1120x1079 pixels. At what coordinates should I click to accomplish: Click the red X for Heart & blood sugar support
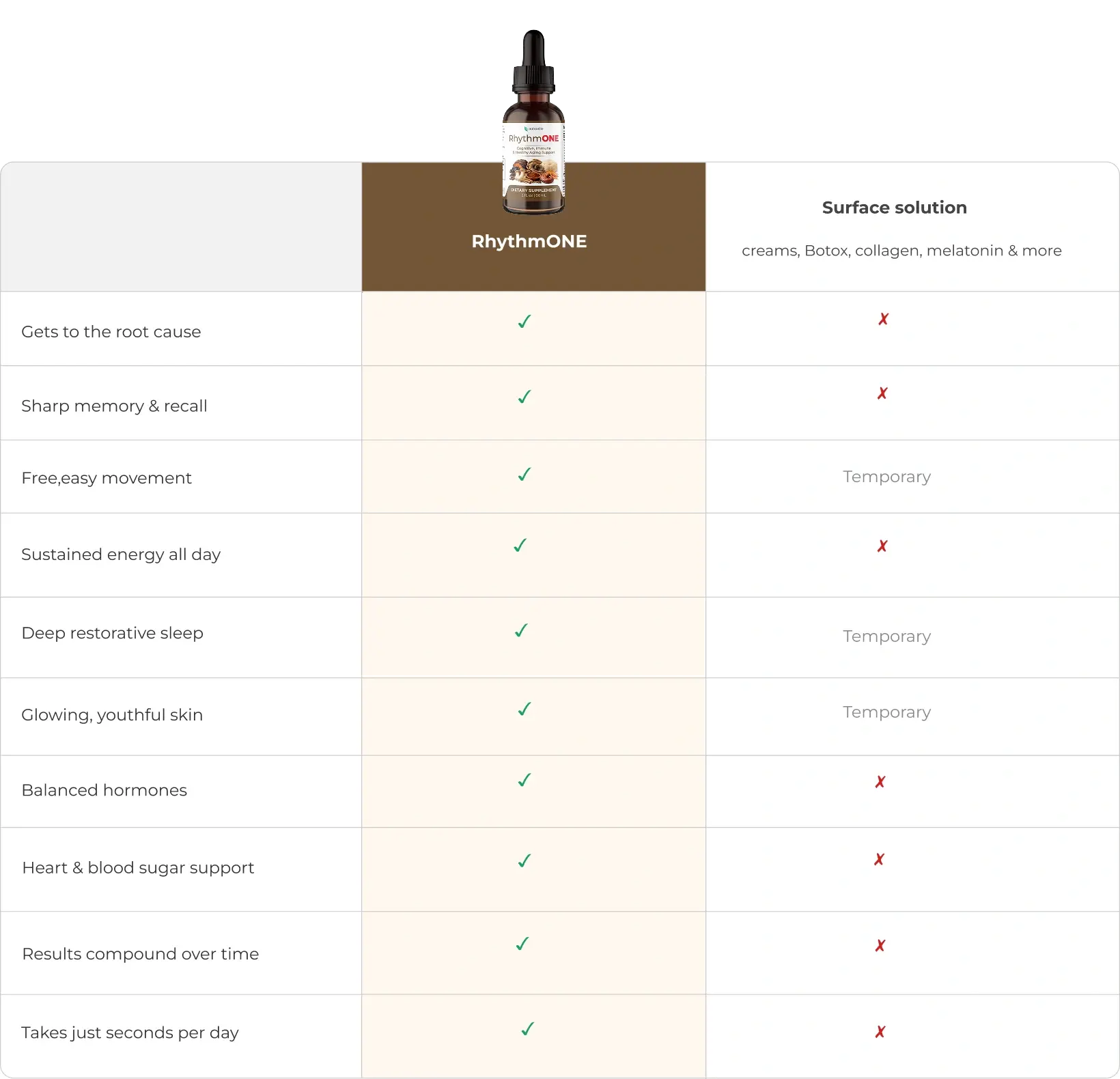(x=880, y=860)
